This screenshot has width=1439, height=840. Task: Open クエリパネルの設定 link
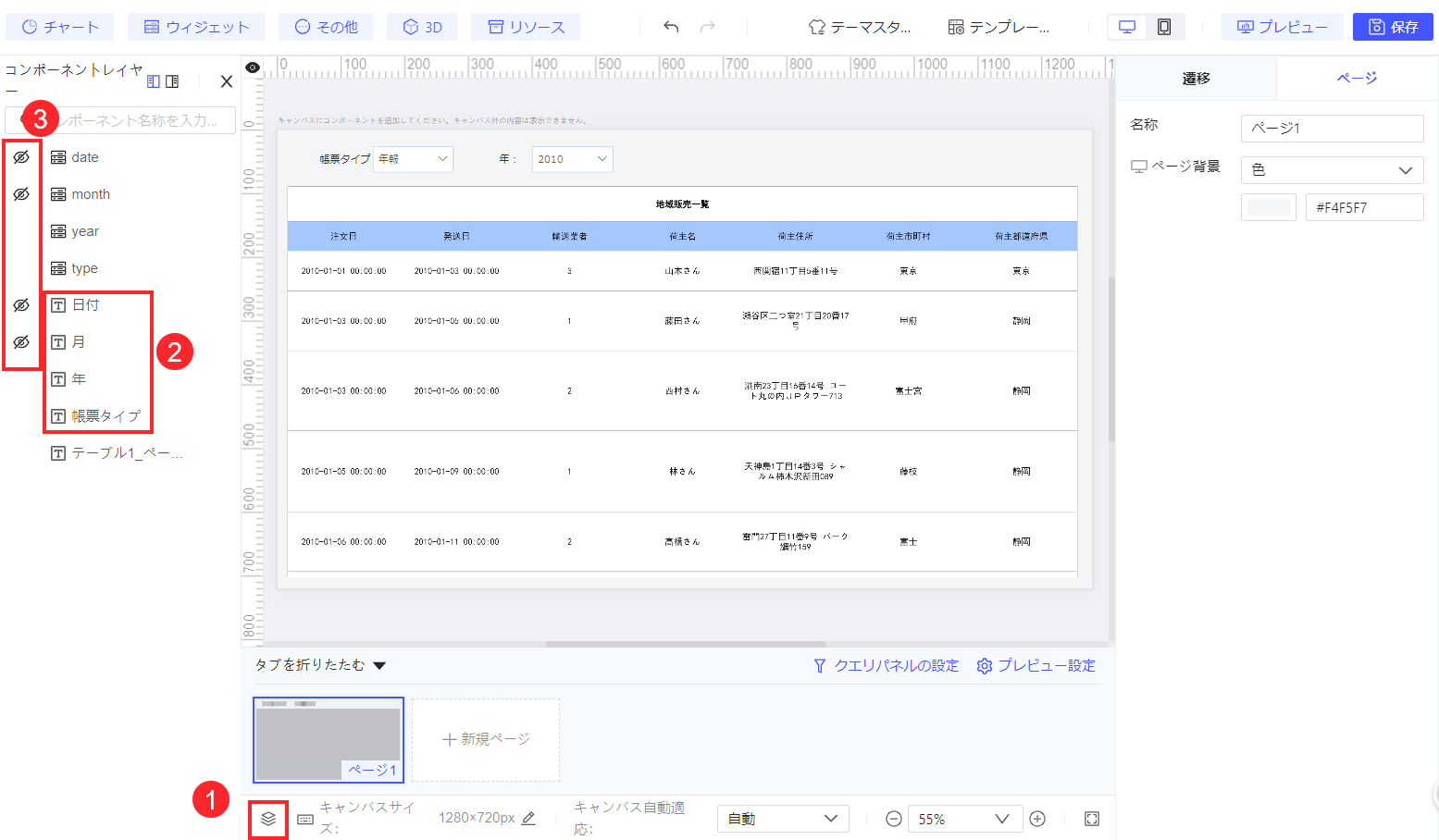[x=886, y=665]
